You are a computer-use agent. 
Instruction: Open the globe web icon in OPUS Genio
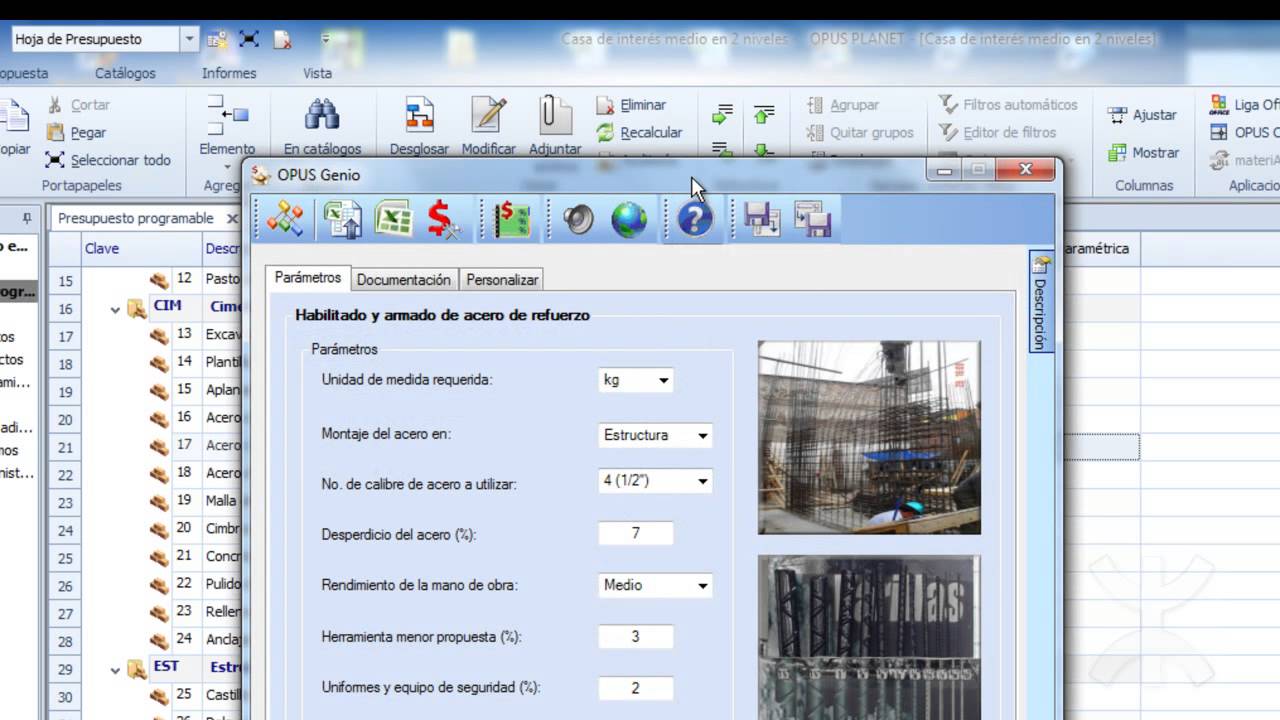click(x=629, y=218)
